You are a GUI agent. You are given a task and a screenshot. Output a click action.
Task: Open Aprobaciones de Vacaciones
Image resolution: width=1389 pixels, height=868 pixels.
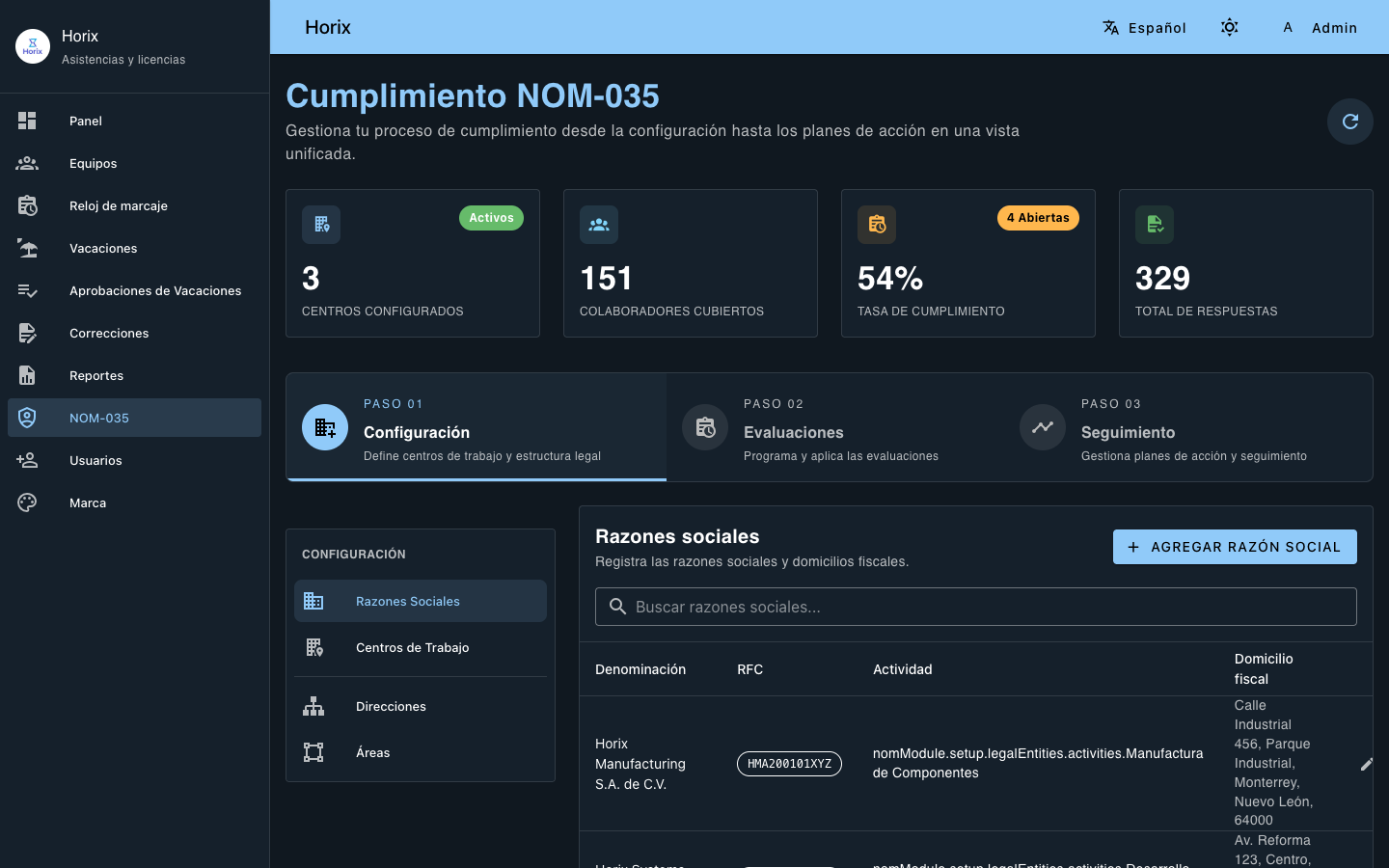[x=154, y=290]
